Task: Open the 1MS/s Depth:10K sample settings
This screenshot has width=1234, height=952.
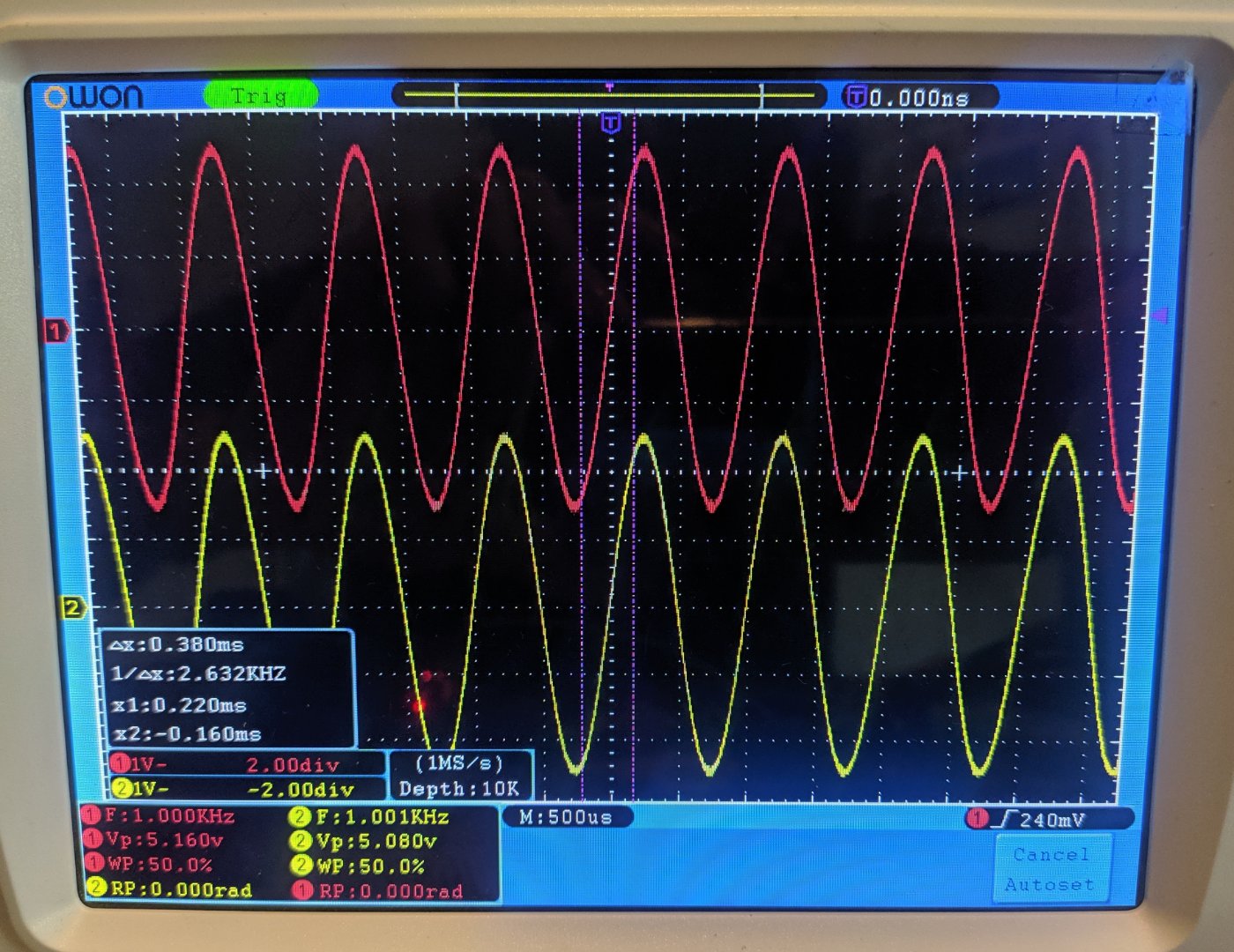Action: click(x=459, y=776)
